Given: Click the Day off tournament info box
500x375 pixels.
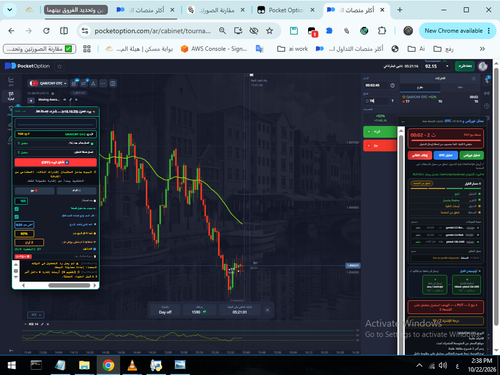Looking at the screenshot, I should point(165,310).
